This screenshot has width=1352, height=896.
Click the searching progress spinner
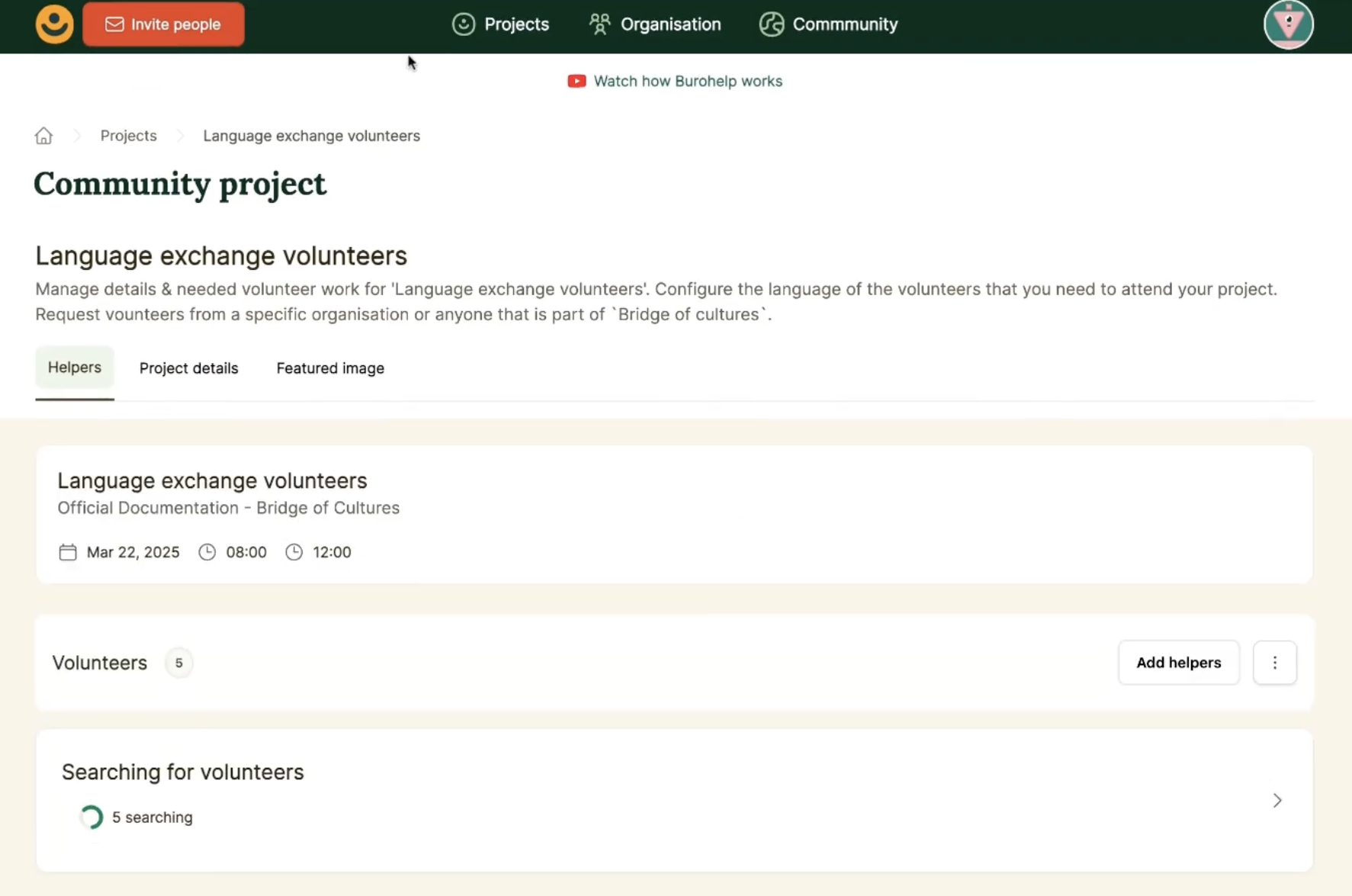[x=91, y=817]
